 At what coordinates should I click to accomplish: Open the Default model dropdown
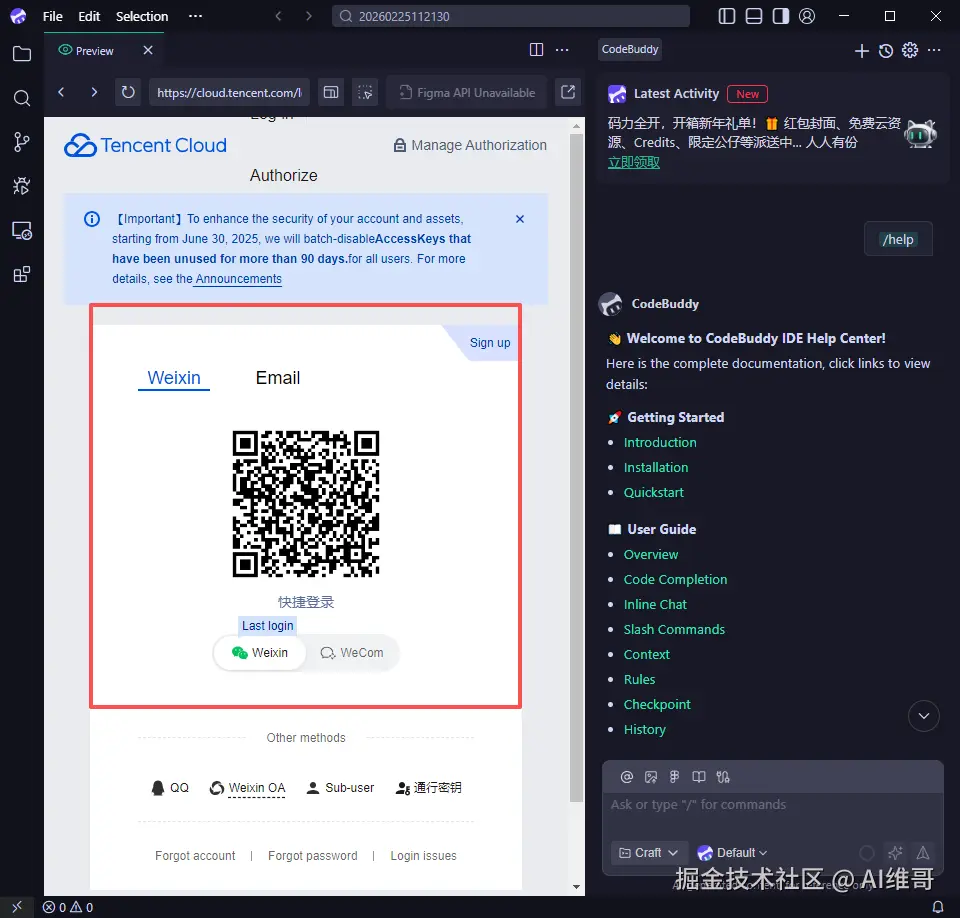click(732, 852)
